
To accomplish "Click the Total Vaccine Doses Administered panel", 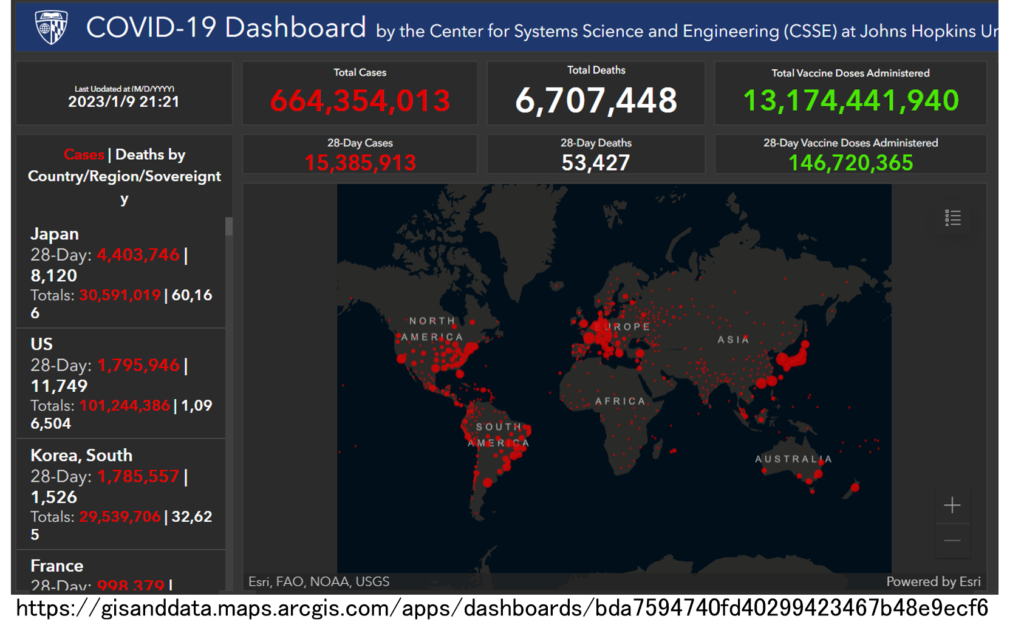I will click(850, 93).
